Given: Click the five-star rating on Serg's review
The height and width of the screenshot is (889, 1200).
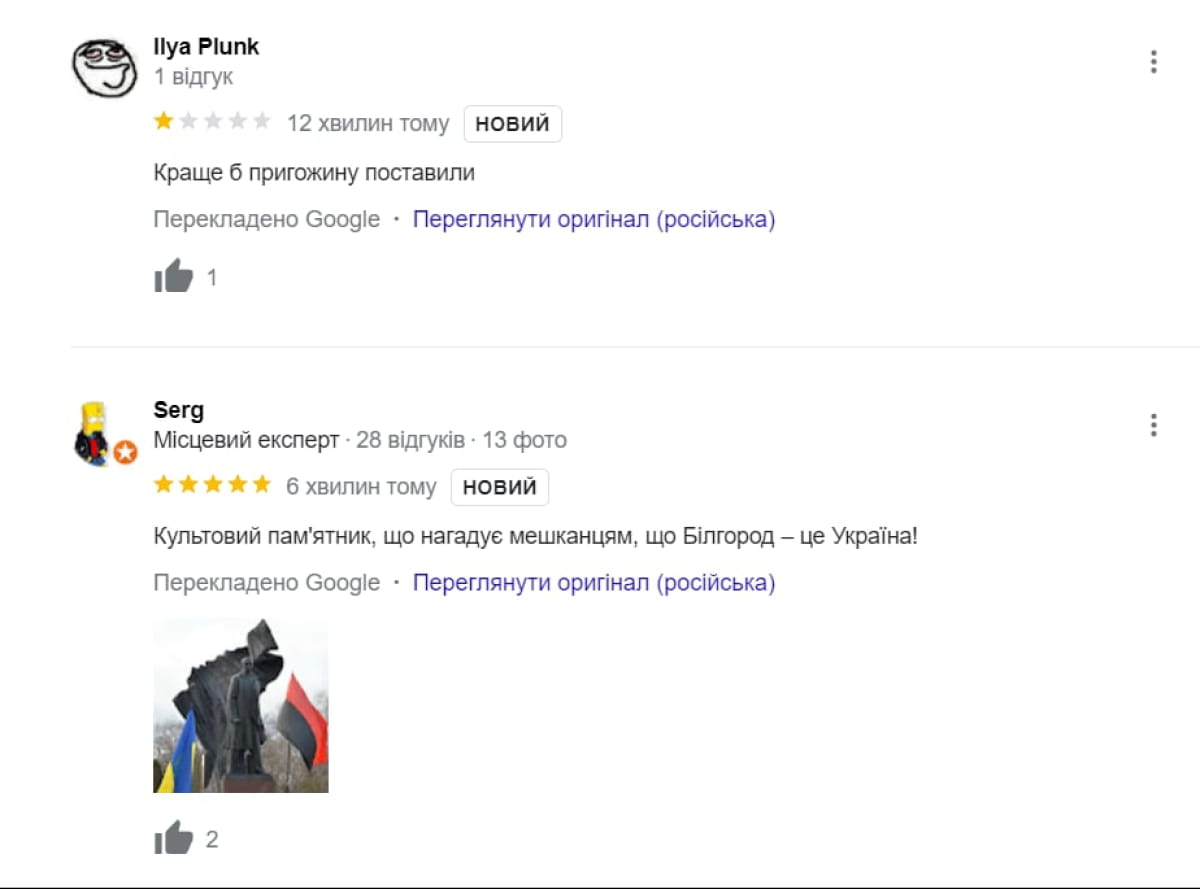Looking at the screenshot, I should [x=212, y=486].
